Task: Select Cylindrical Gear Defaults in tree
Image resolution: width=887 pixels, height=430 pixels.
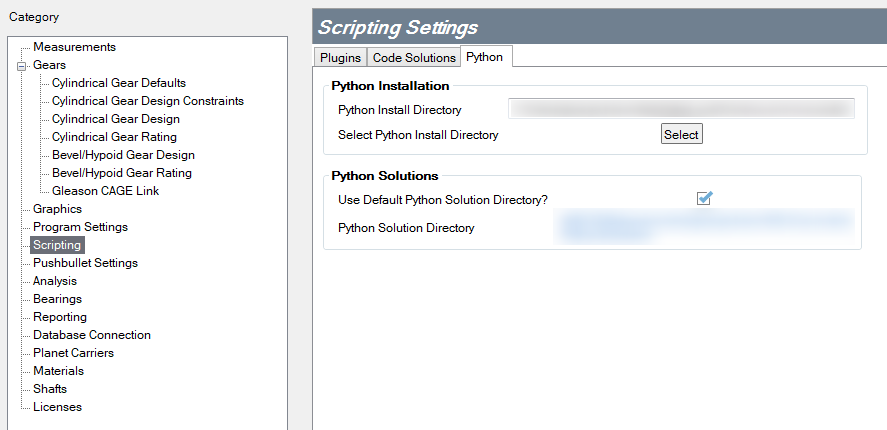Action: coord(118,83)
